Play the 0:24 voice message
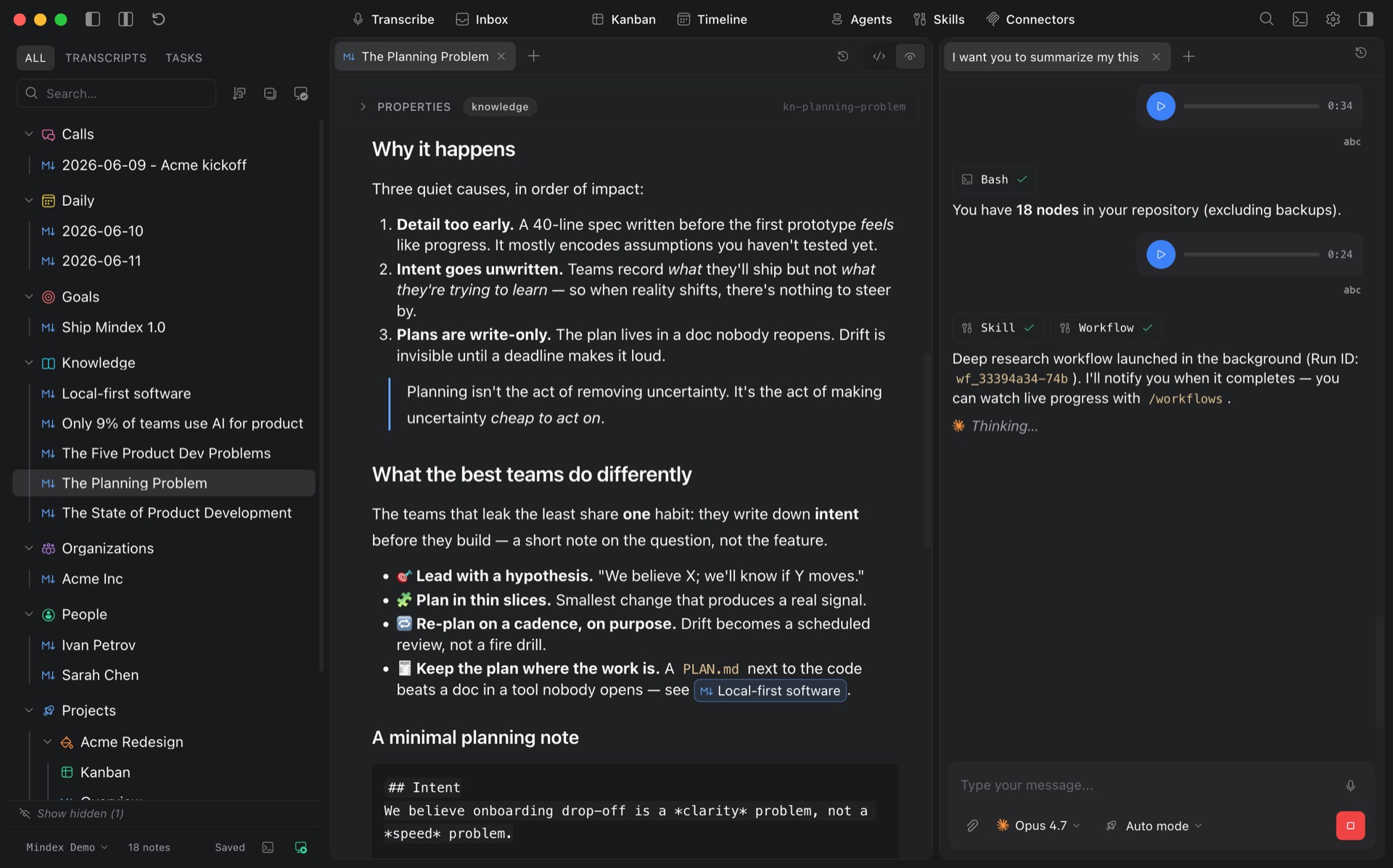The width and height of the screenshot is (1393, 868). pos(1161,255)
